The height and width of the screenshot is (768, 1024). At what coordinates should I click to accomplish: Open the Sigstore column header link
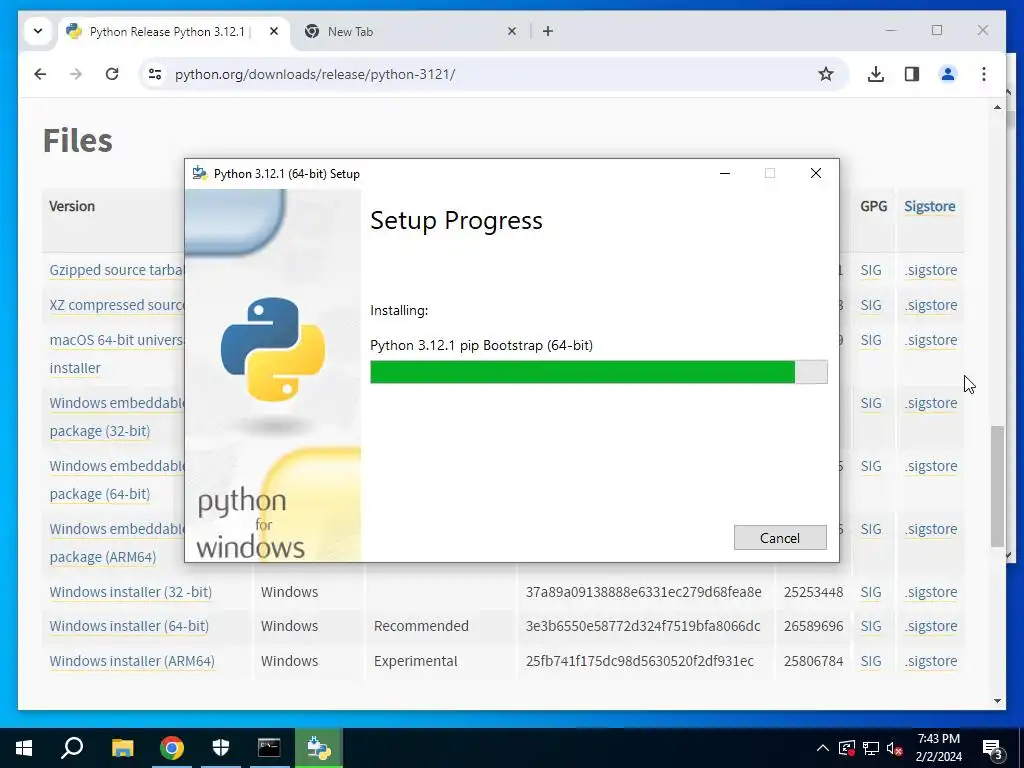(x=929, y=206)
